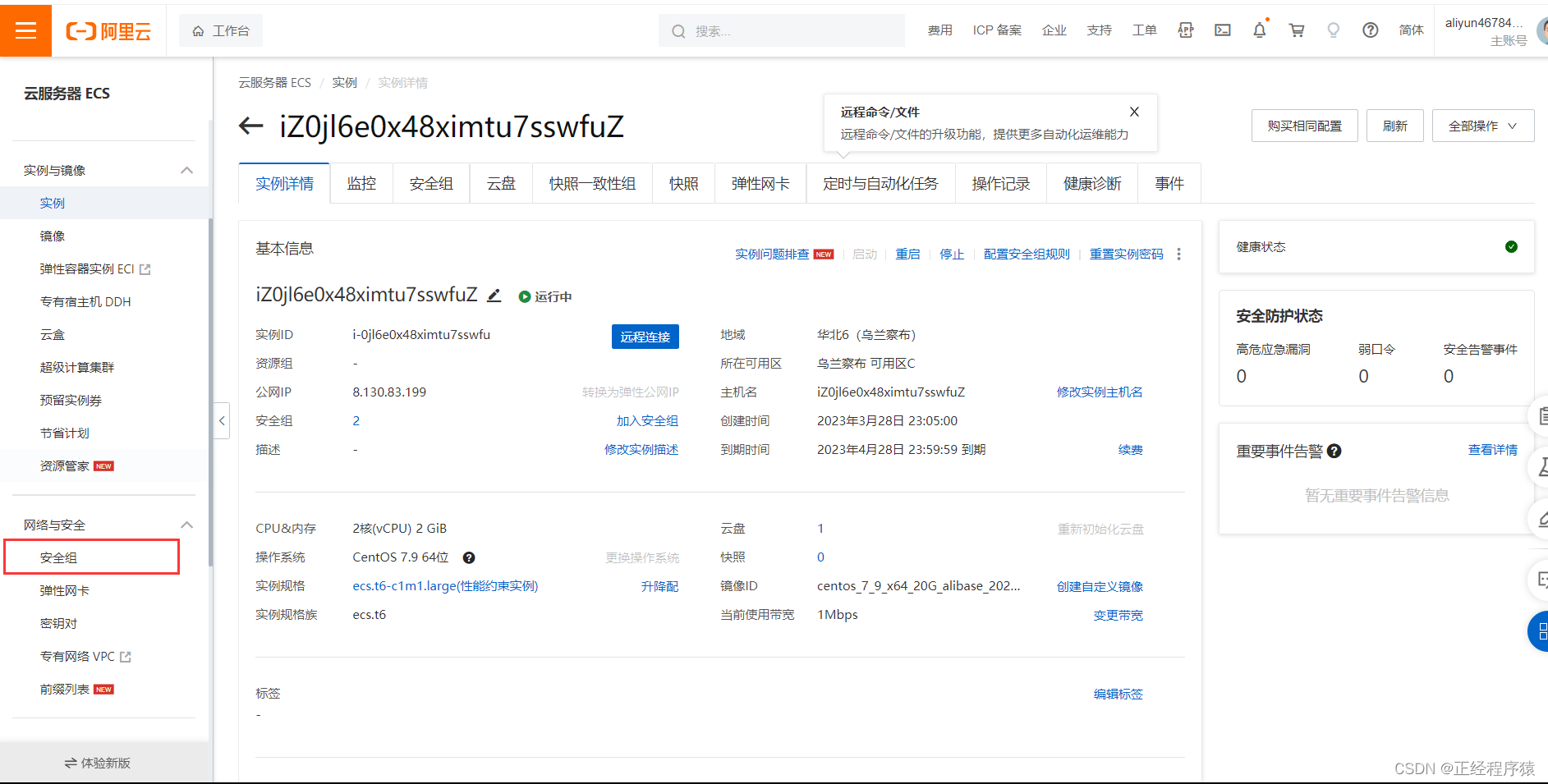Viewport: 1548px width, 784px height.
Task: Select 密钥对 in left sidebar
Action: (58, 623)
